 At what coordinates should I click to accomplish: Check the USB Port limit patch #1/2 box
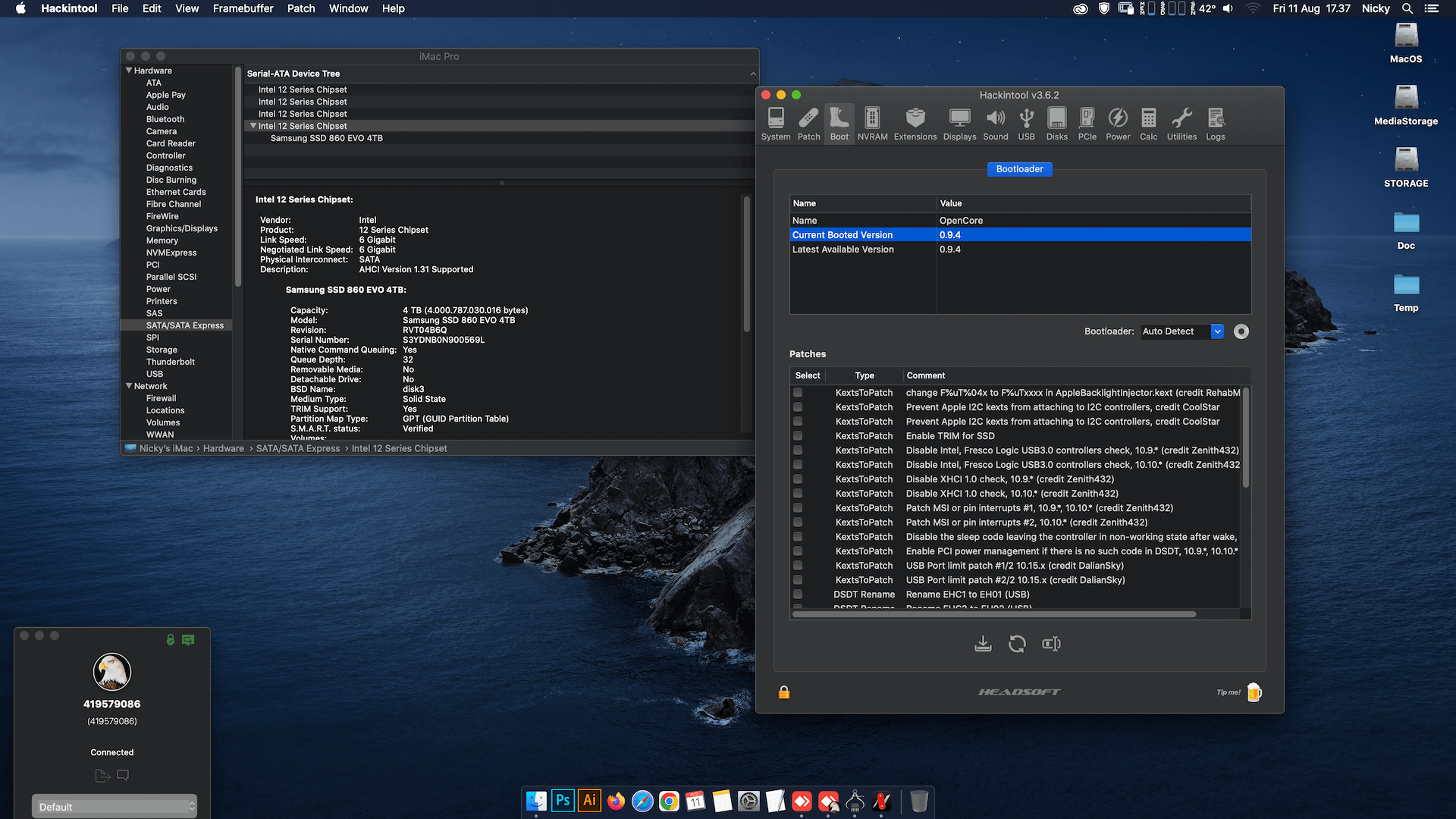click(x=798, y=566)
